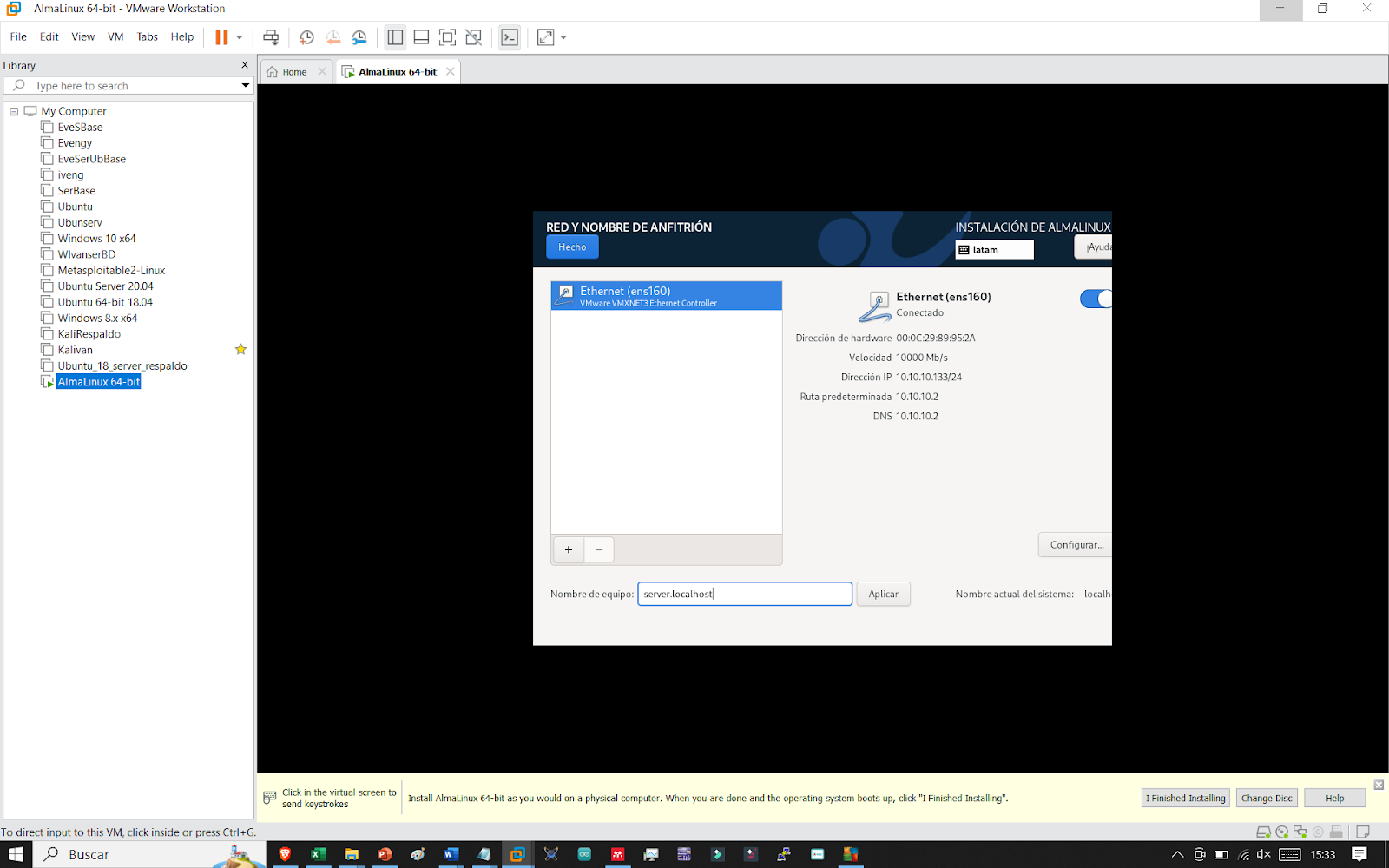Viewport: 1389px width, 868px height.
Task: Click the Buscar taskbar search box
Action: coord(149,854)
